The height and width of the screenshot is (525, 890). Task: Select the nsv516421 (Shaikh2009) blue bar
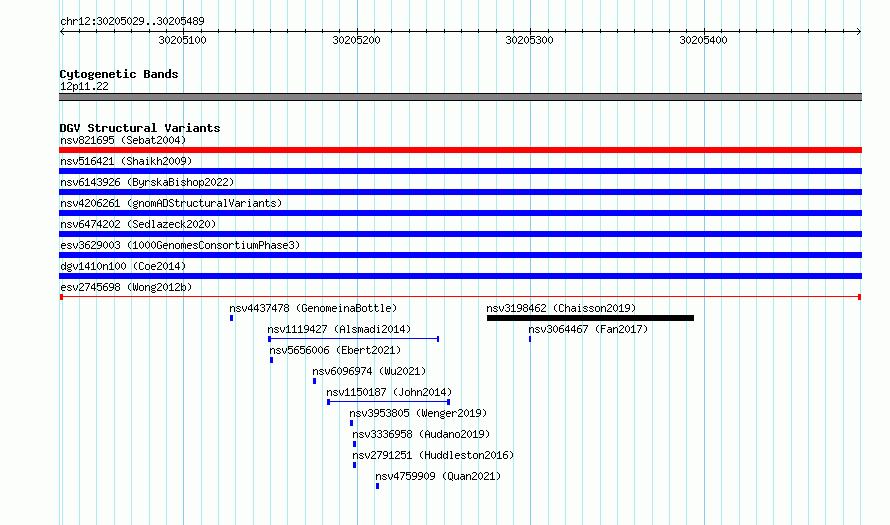point(460,171)
